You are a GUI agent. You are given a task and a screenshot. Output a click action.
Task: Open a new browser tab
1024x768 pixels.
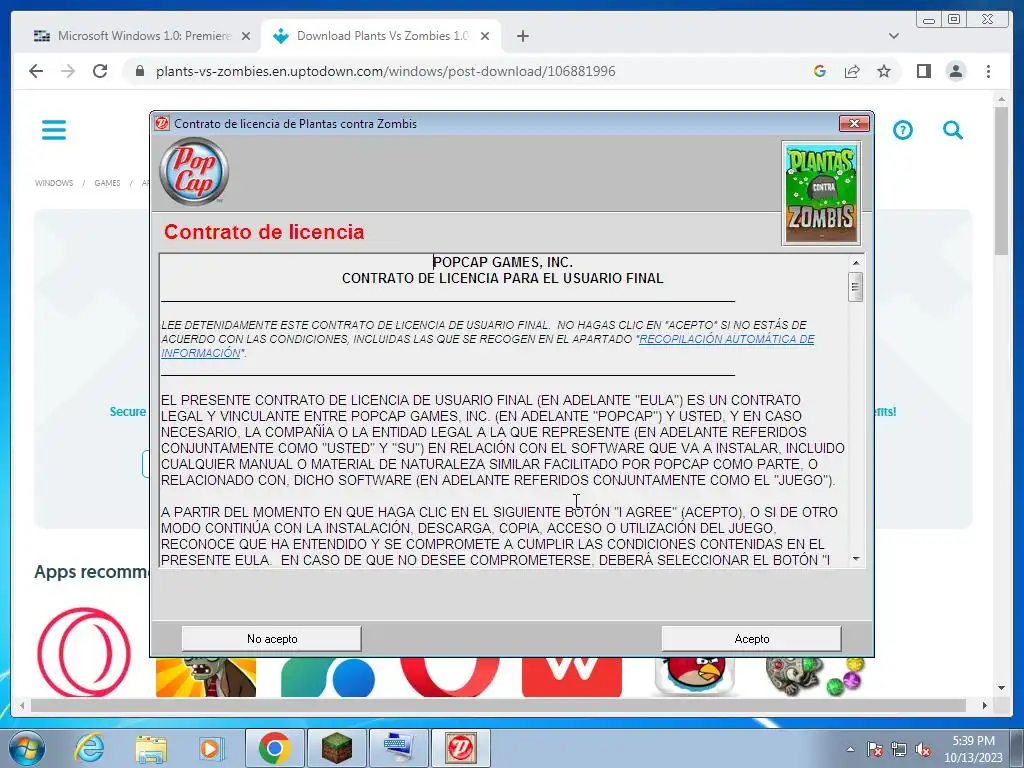point(522,37)
